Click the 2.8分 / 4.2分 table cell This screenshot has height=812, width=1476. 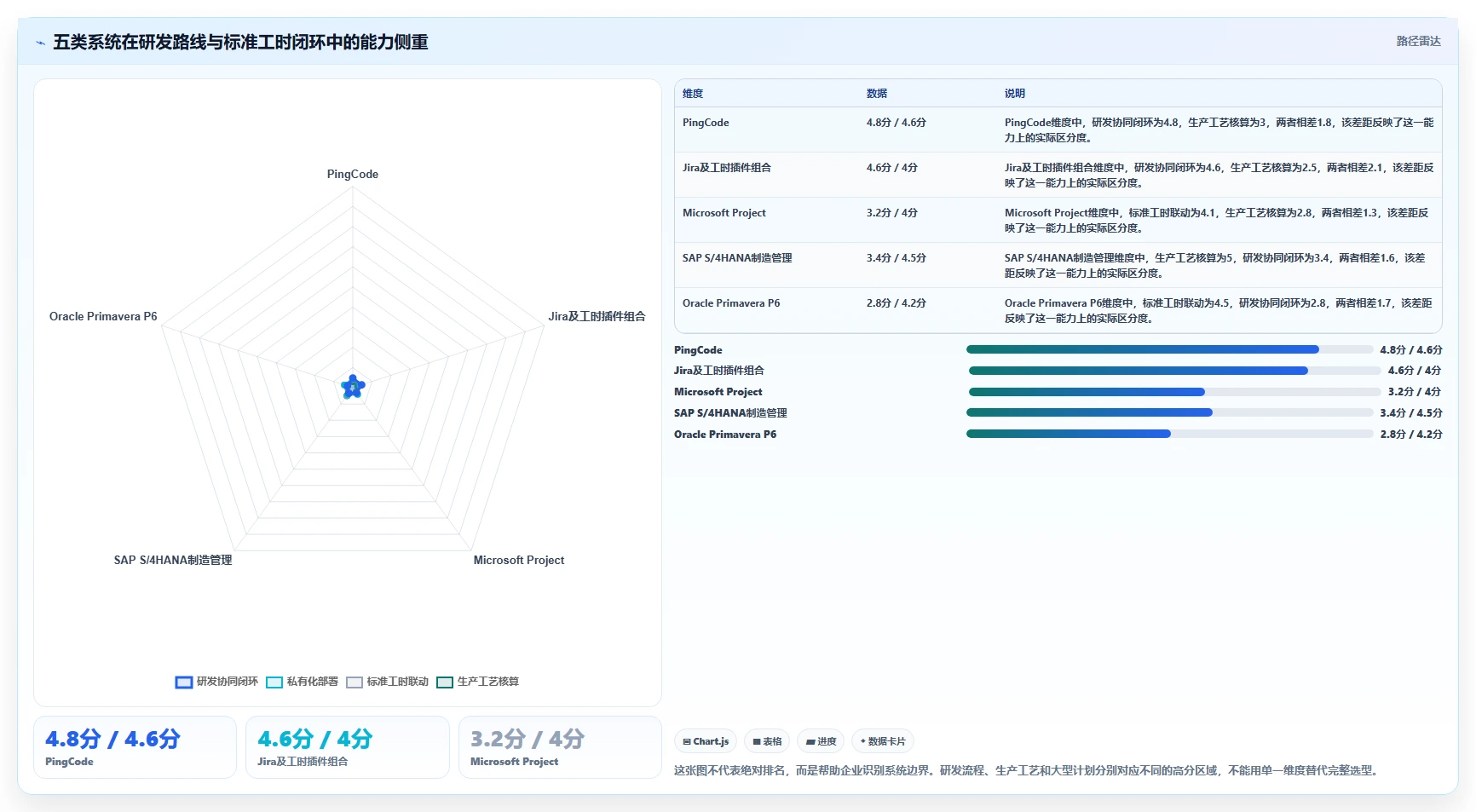[x=897, y=303]
